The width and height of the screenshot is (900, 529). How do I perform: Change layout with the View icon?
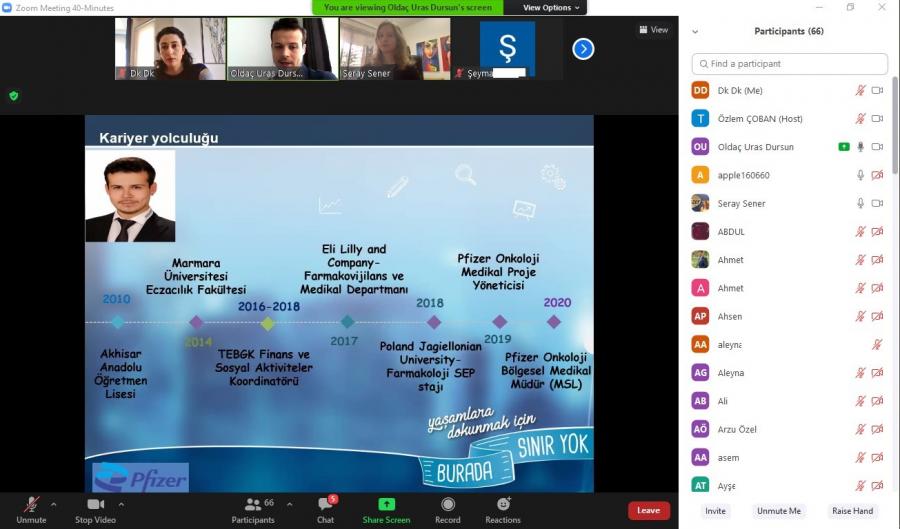coord(654,30)
